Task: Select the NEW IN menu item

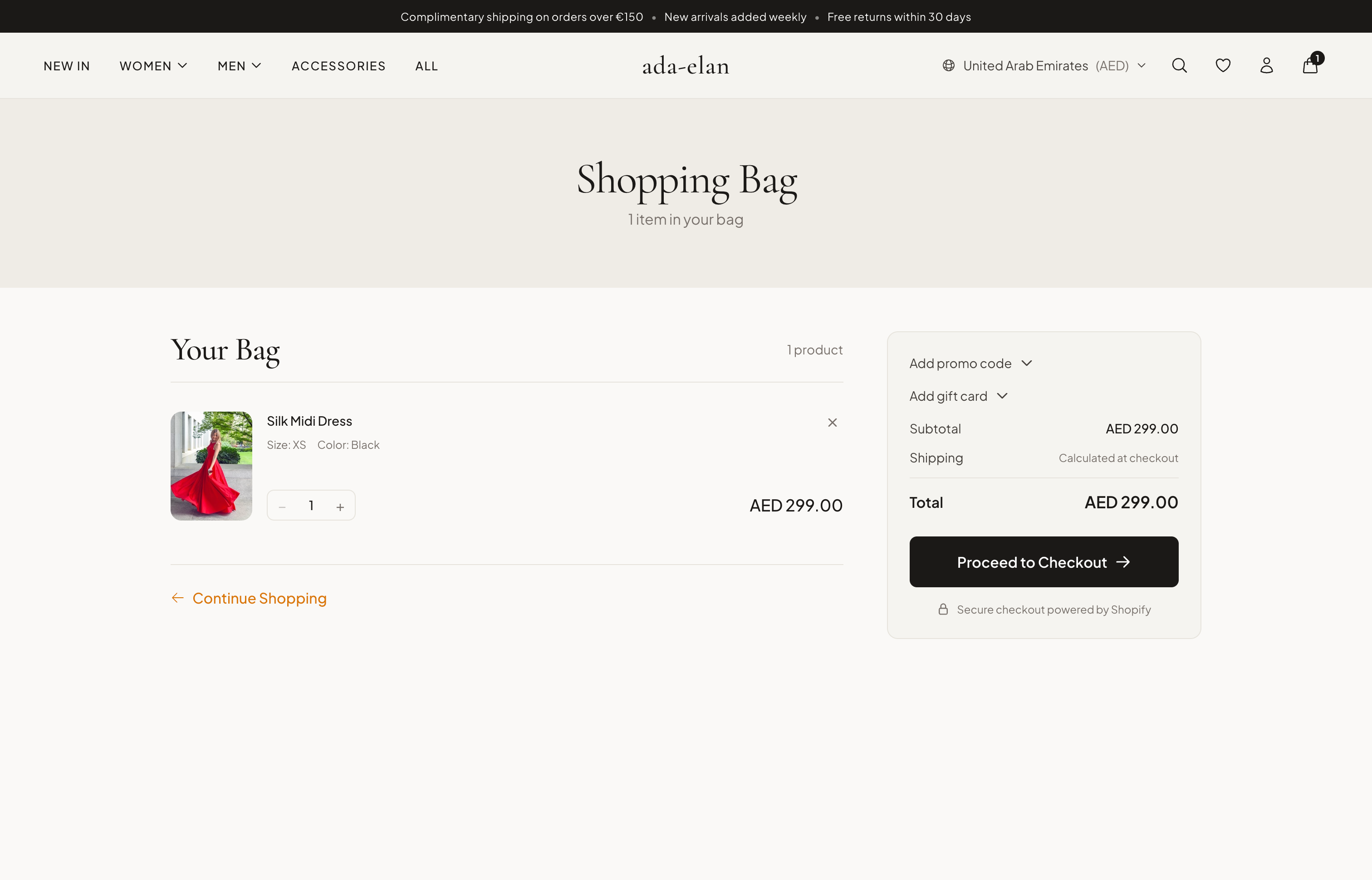Action: (x=67, y=65)
